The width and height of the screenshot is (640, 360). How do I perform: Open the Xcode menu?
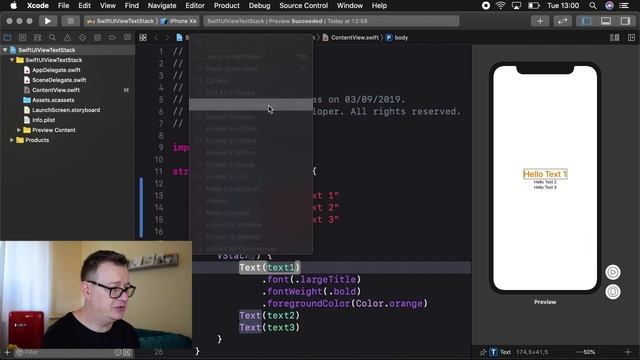[38, 6]
